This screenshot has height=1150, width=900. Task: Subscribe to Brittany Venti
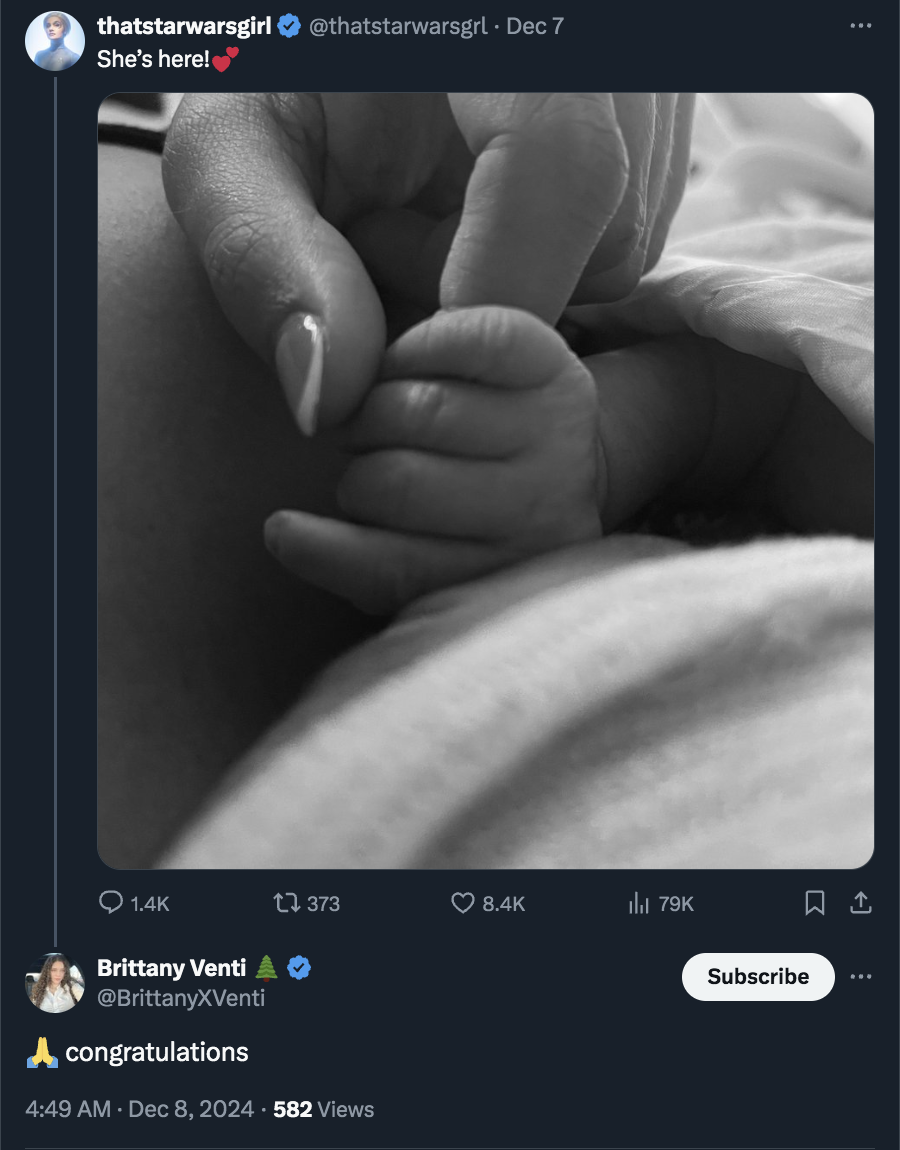pyautogui.click(x=758, y=976)
